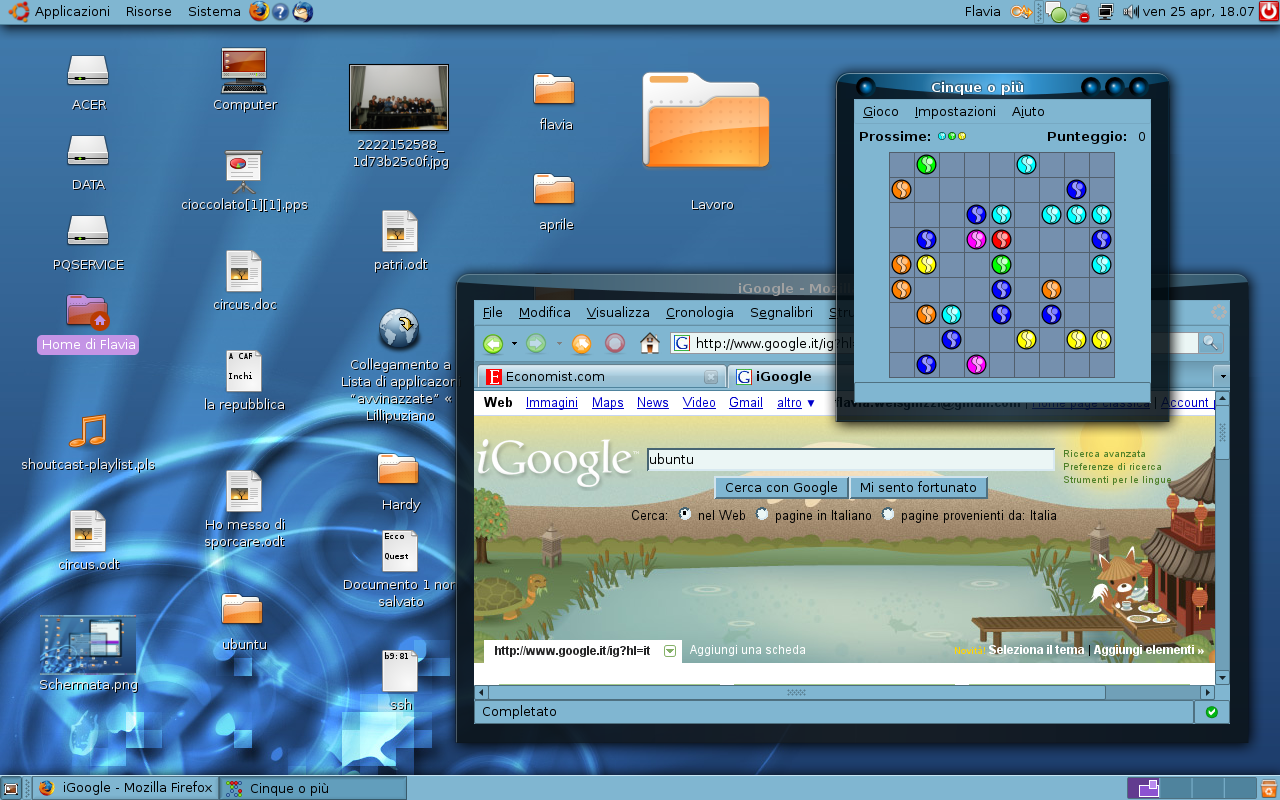Go back with Firefox's green back arrow
Screen dimensions: 1280x800
click(x=493, y=344)
